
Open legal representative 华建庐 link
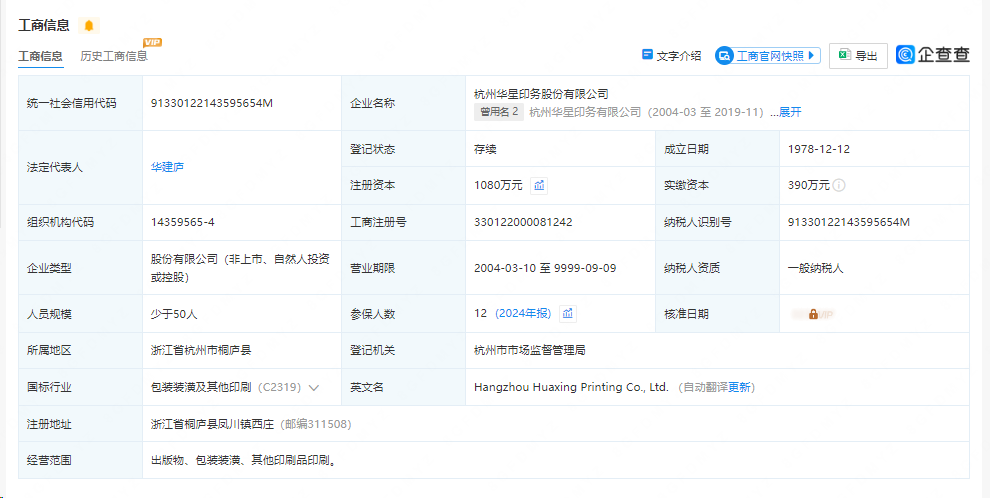click(167, 167)
